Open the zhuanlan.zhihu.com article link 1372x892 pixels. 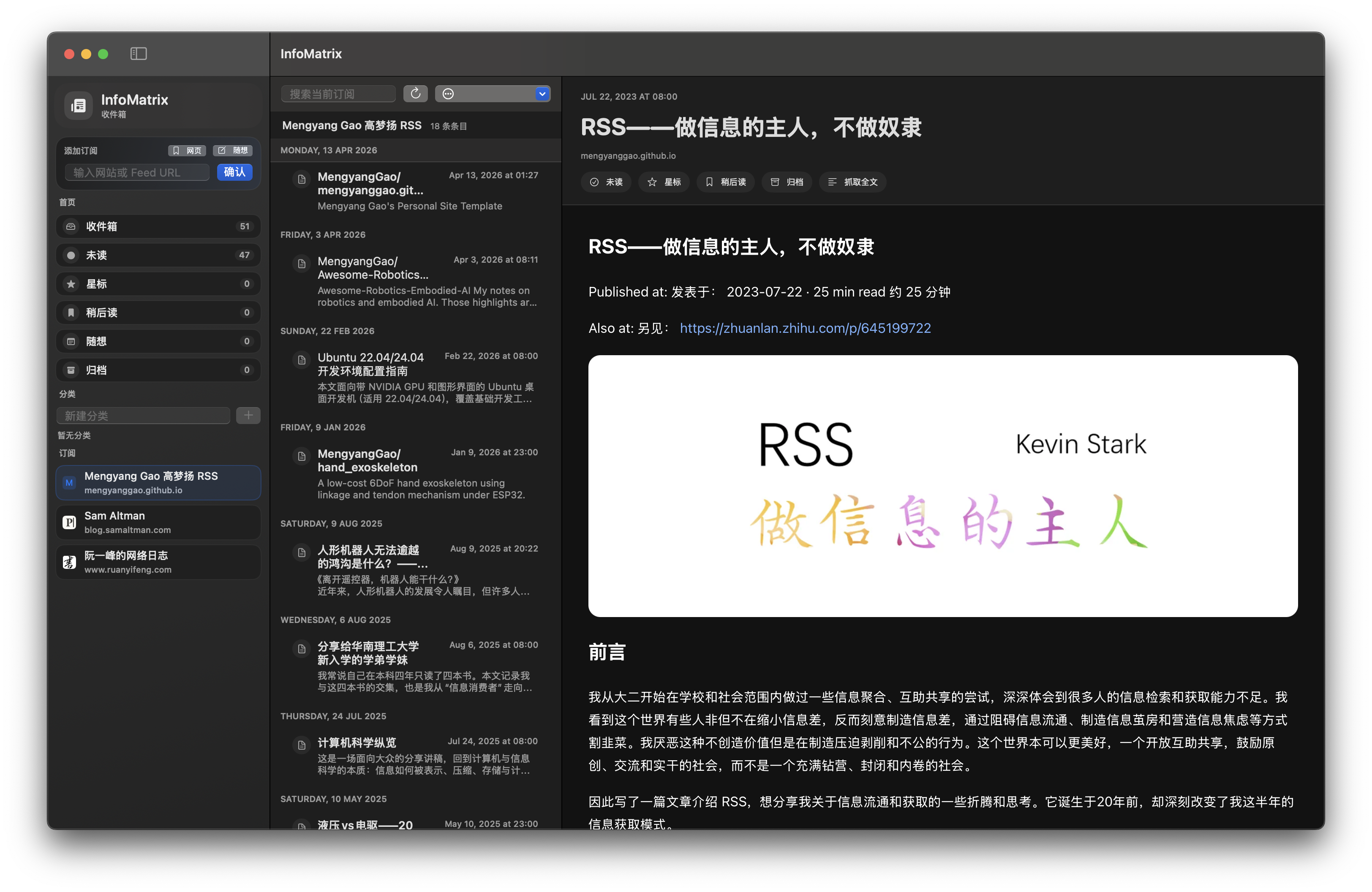805,328
